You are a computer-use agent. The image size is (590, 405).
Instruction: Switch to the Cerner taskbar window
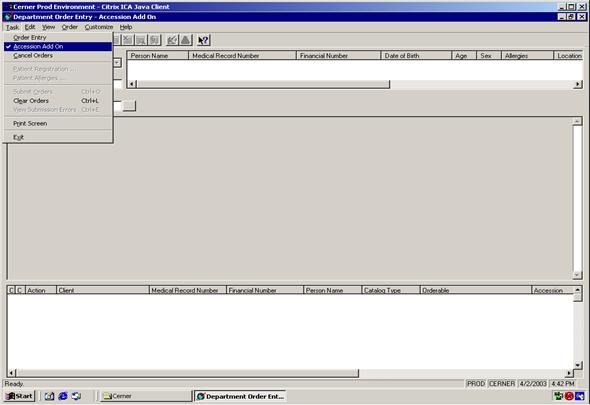point(146,396)
